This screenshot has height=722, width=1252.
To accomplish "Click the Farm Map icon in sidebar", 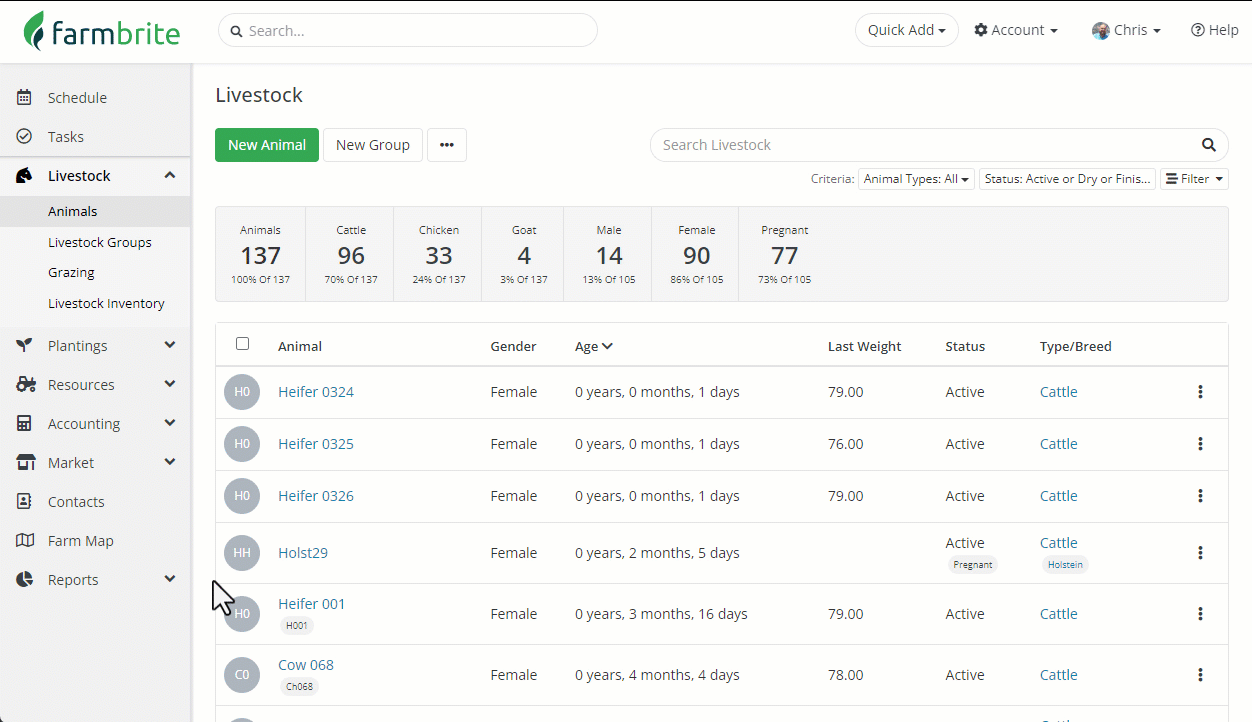I will click(x=25, y=541).
